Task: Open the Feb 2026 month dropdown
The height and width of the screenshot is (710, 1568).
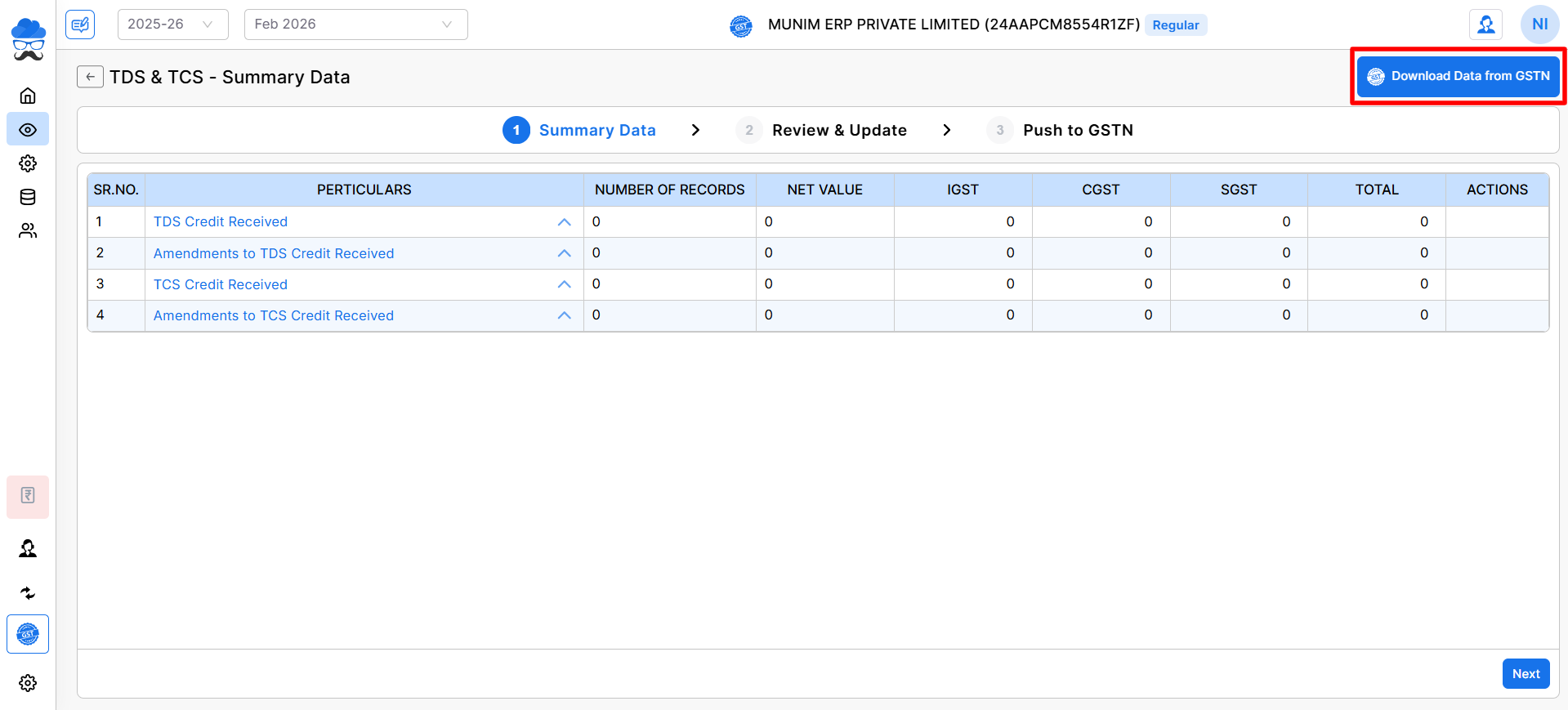Action: tap(355, 25)
